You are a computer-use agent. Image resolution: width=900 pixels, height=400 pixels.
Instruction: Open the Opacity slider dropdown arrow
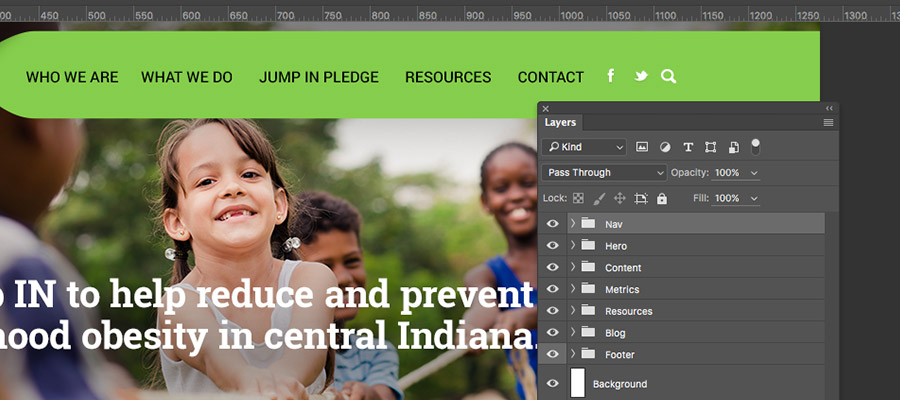754,173
